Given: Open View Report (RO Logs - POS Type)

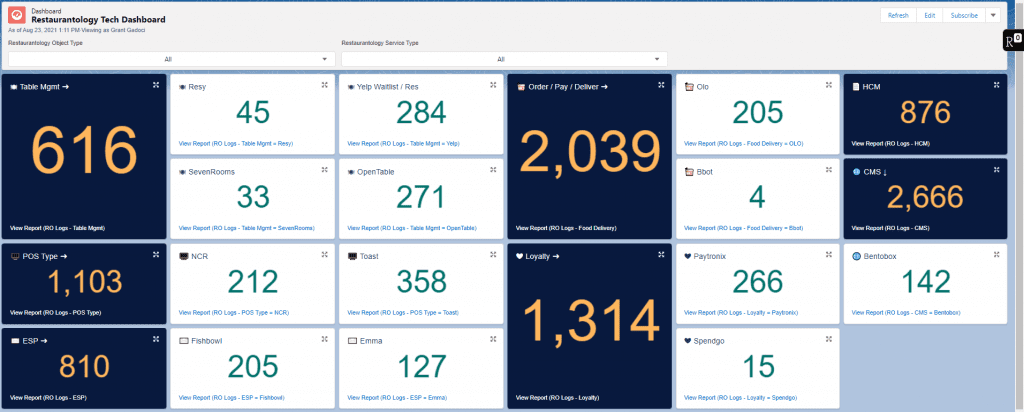Looking at the screenshot, I should pyautogui.click(x=56, y=313).
